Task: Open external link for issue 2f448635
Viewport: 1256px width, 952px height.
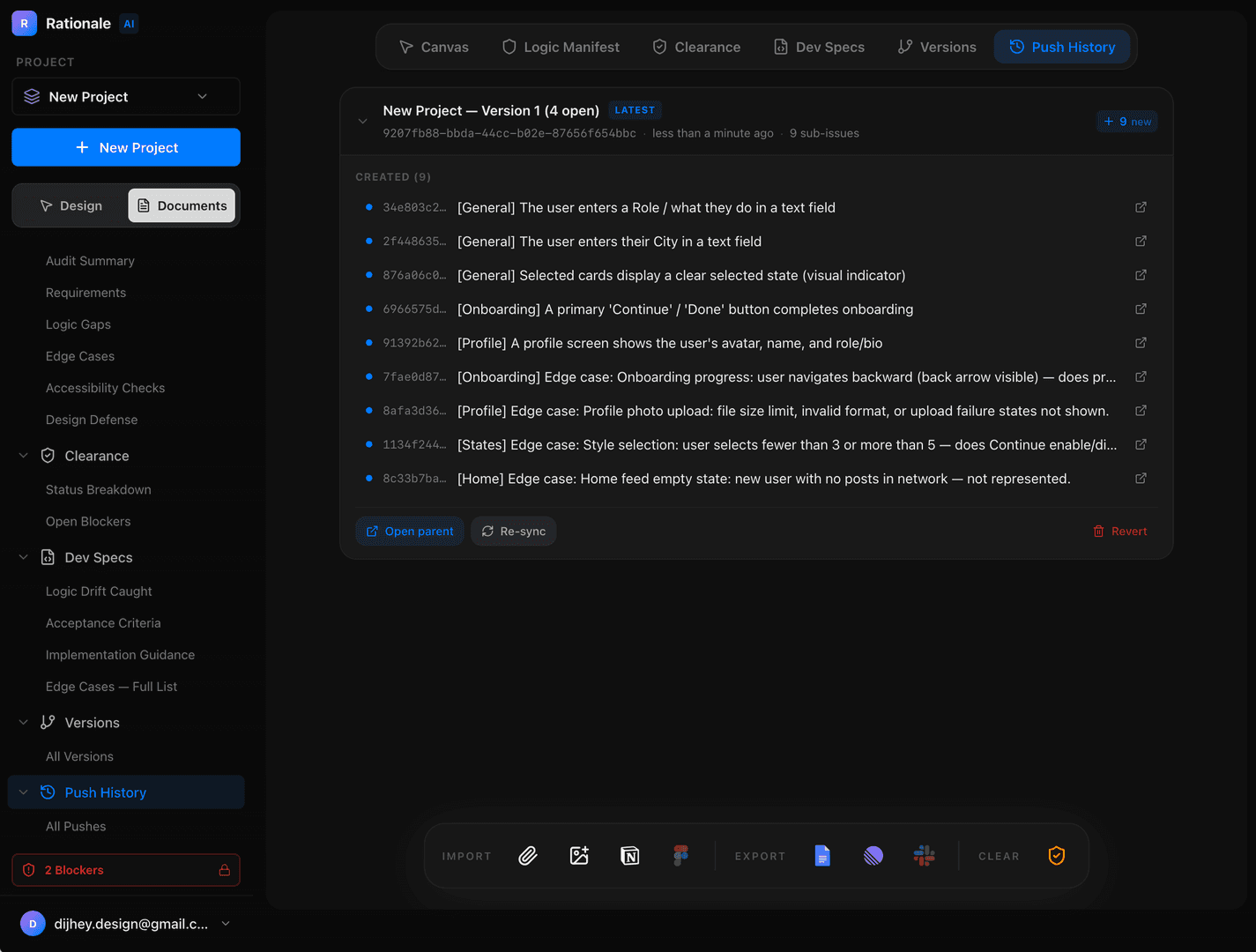Action: 1141,241
